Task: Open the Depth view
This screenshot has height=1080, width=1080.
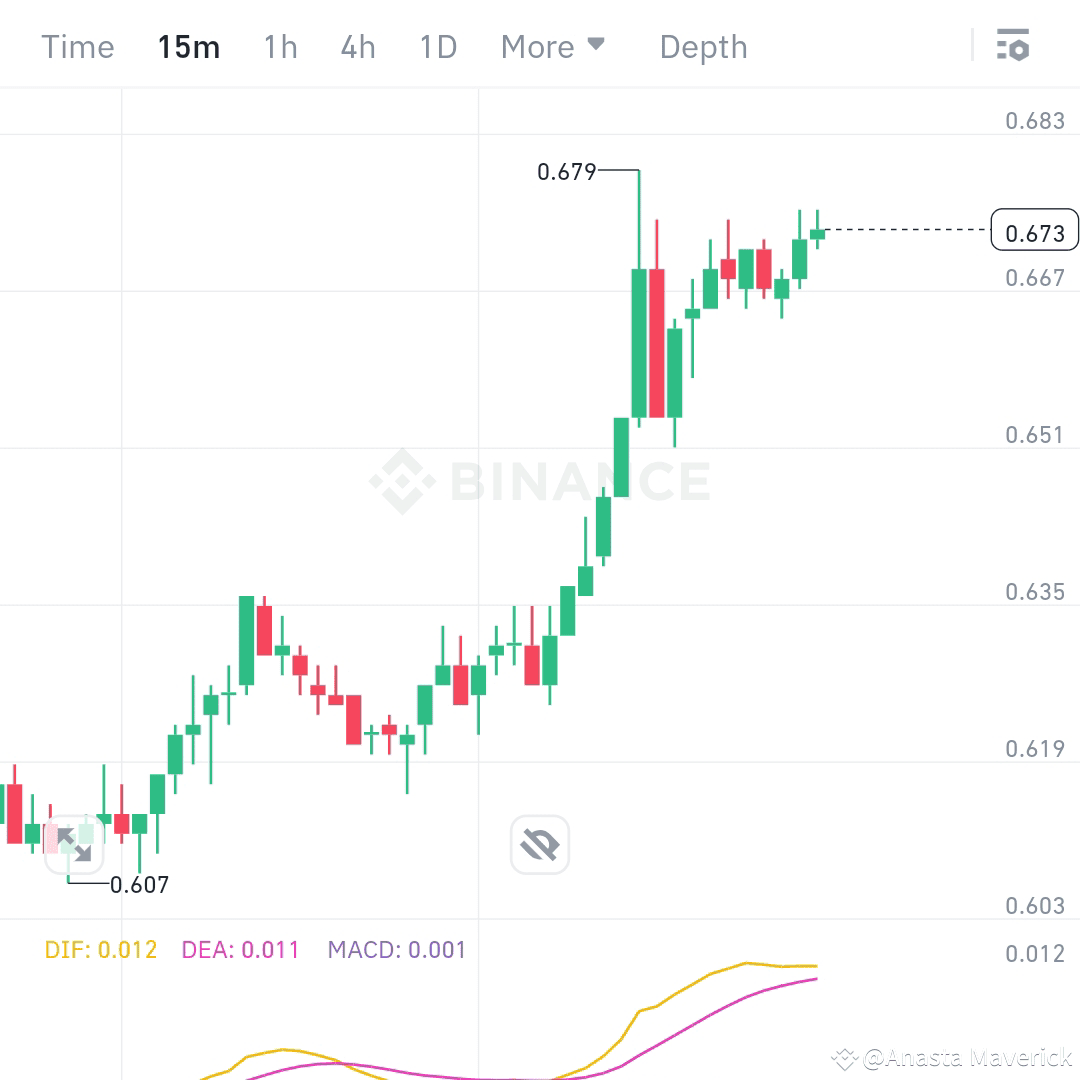Action: coord(703,46)
